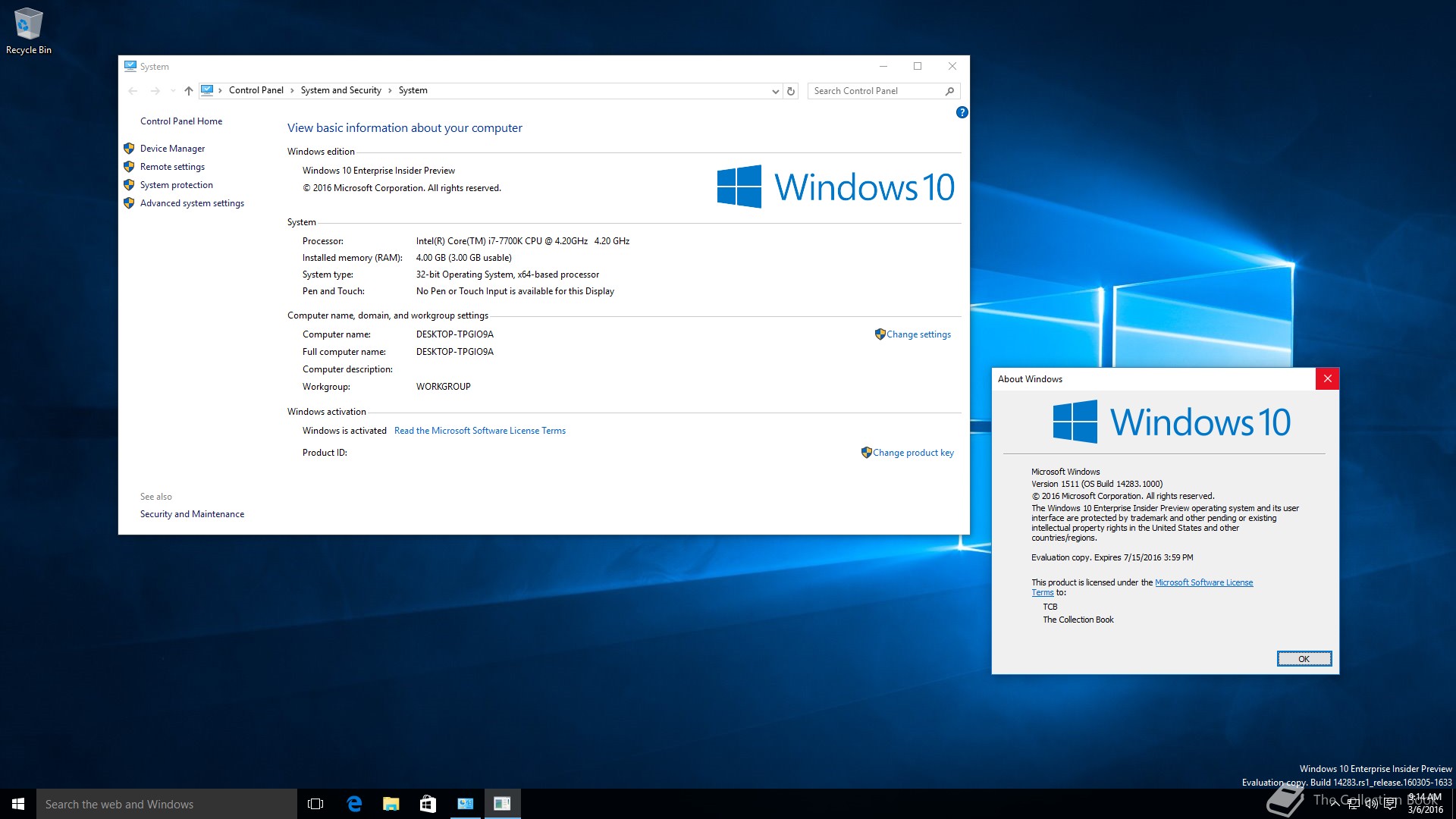Viewport: 1456px width, 819px height.
Task: Click the Windows Start button
Action: click(18, 804)
